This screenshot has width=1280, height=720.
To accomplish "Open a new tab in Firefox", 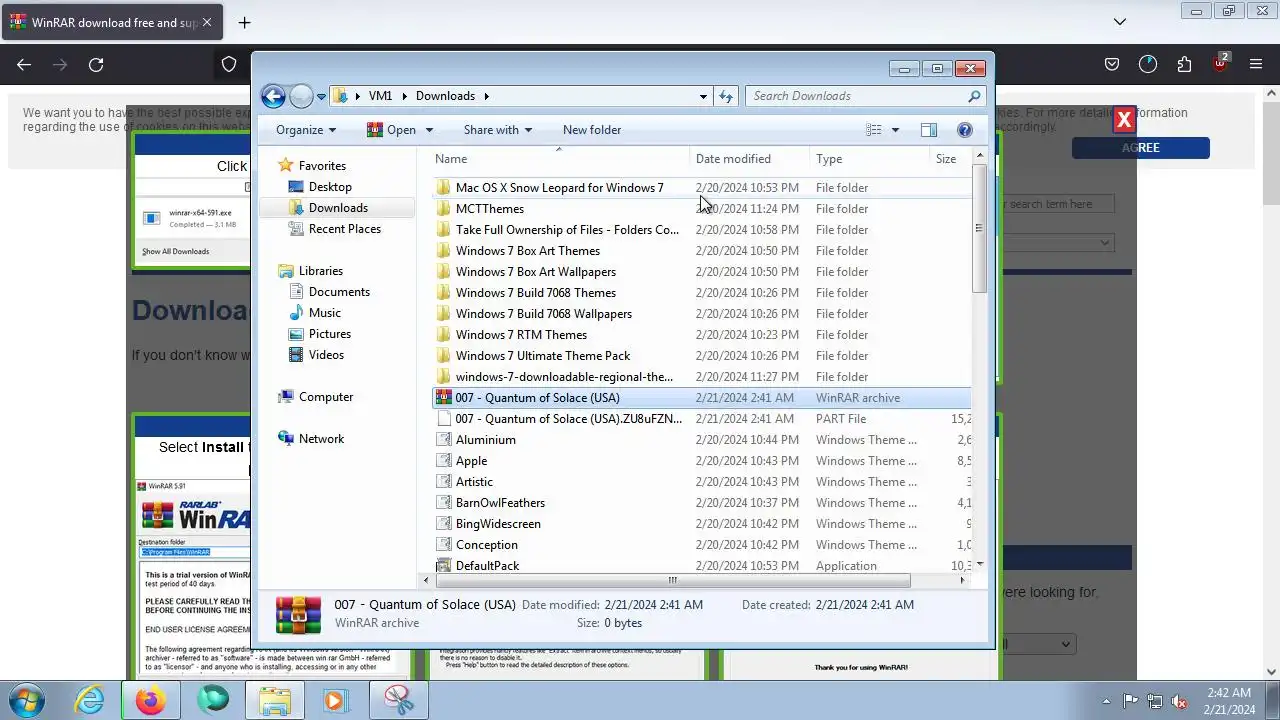I will pos(244,22).
